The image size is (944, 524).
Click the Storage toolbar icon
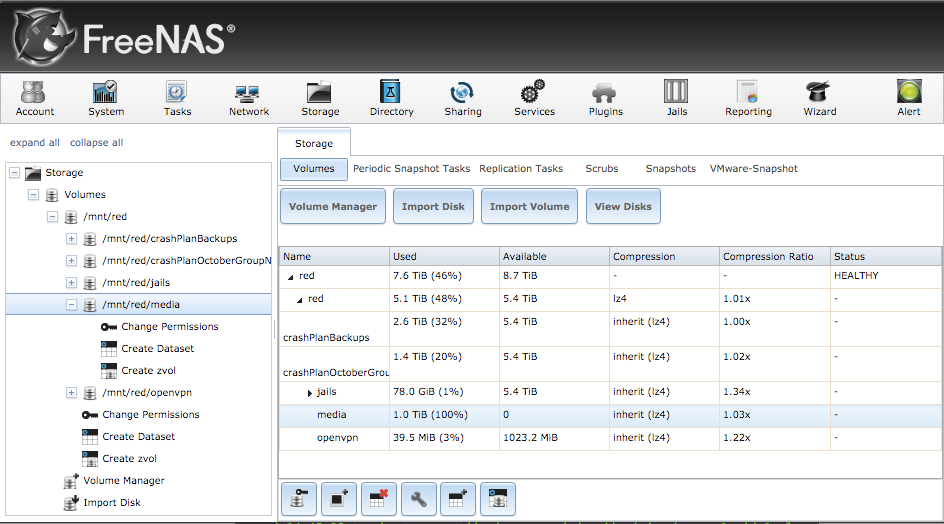point(320,98)
